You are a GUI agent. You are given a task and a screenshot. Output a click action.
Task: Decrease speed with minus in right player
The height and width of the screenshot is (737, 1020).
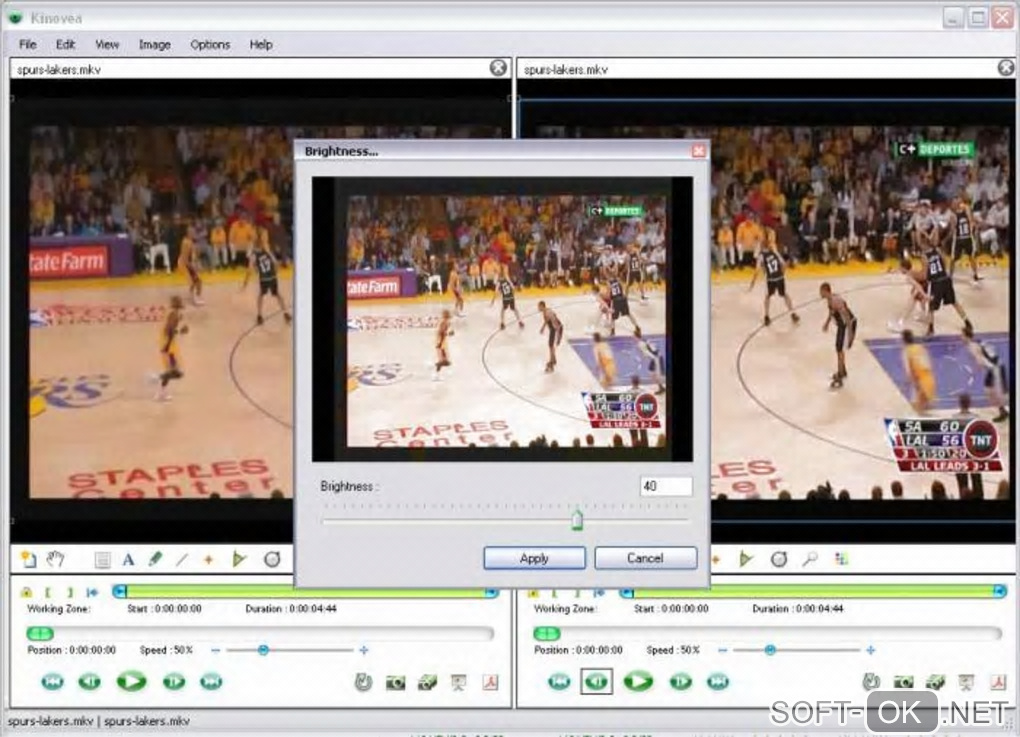(x=722, y=650)
